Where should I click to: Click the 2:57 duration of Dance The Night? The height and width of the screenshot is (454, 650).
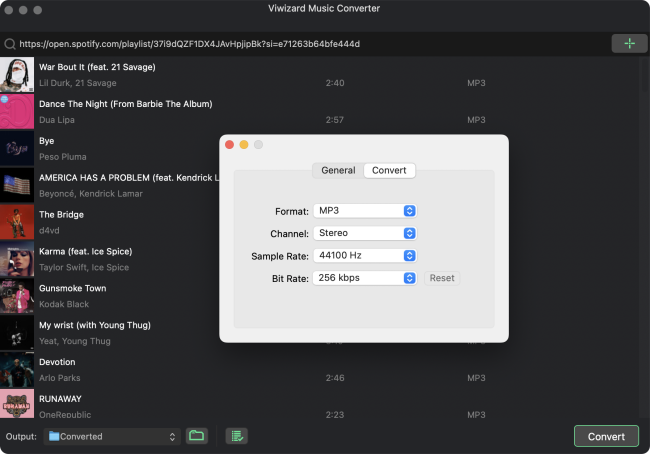click(335, 120)
